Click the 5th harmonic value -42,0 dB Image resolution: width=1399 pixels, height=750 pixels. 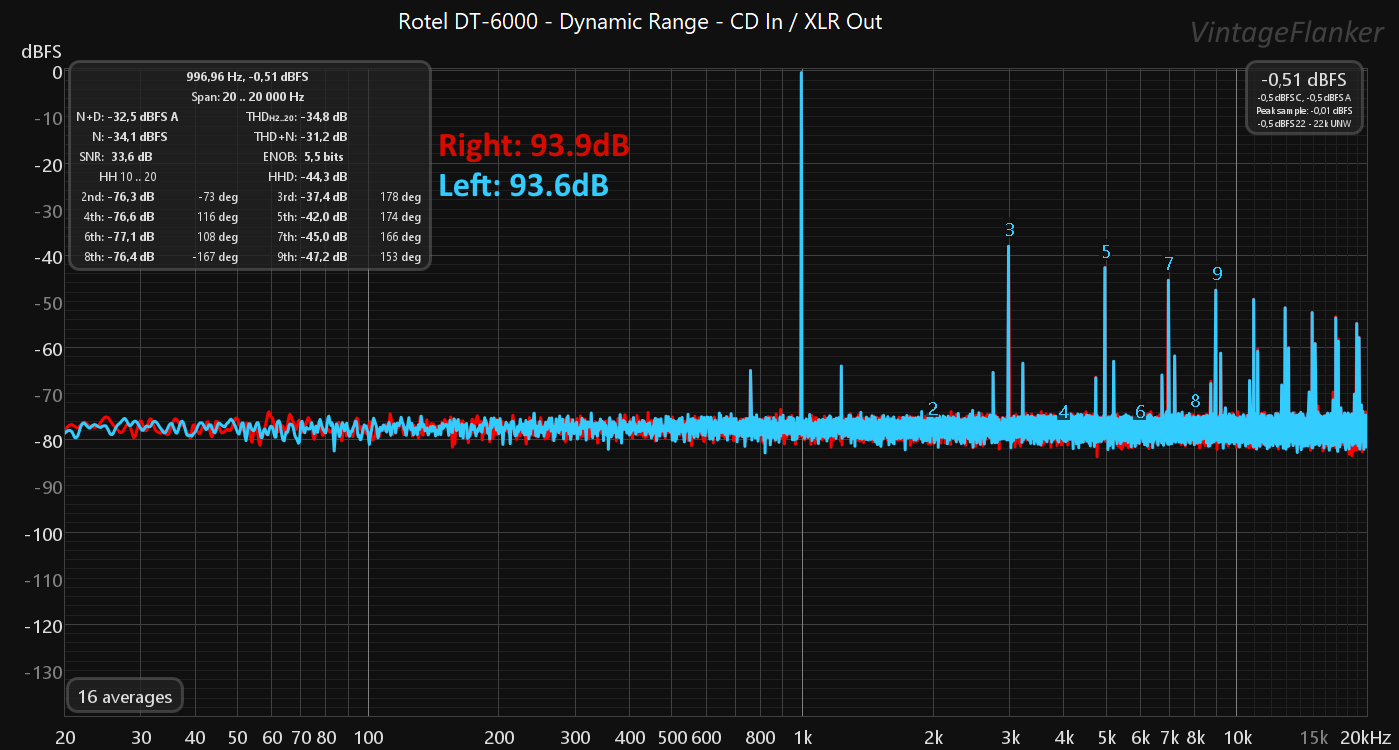point(324,217)
